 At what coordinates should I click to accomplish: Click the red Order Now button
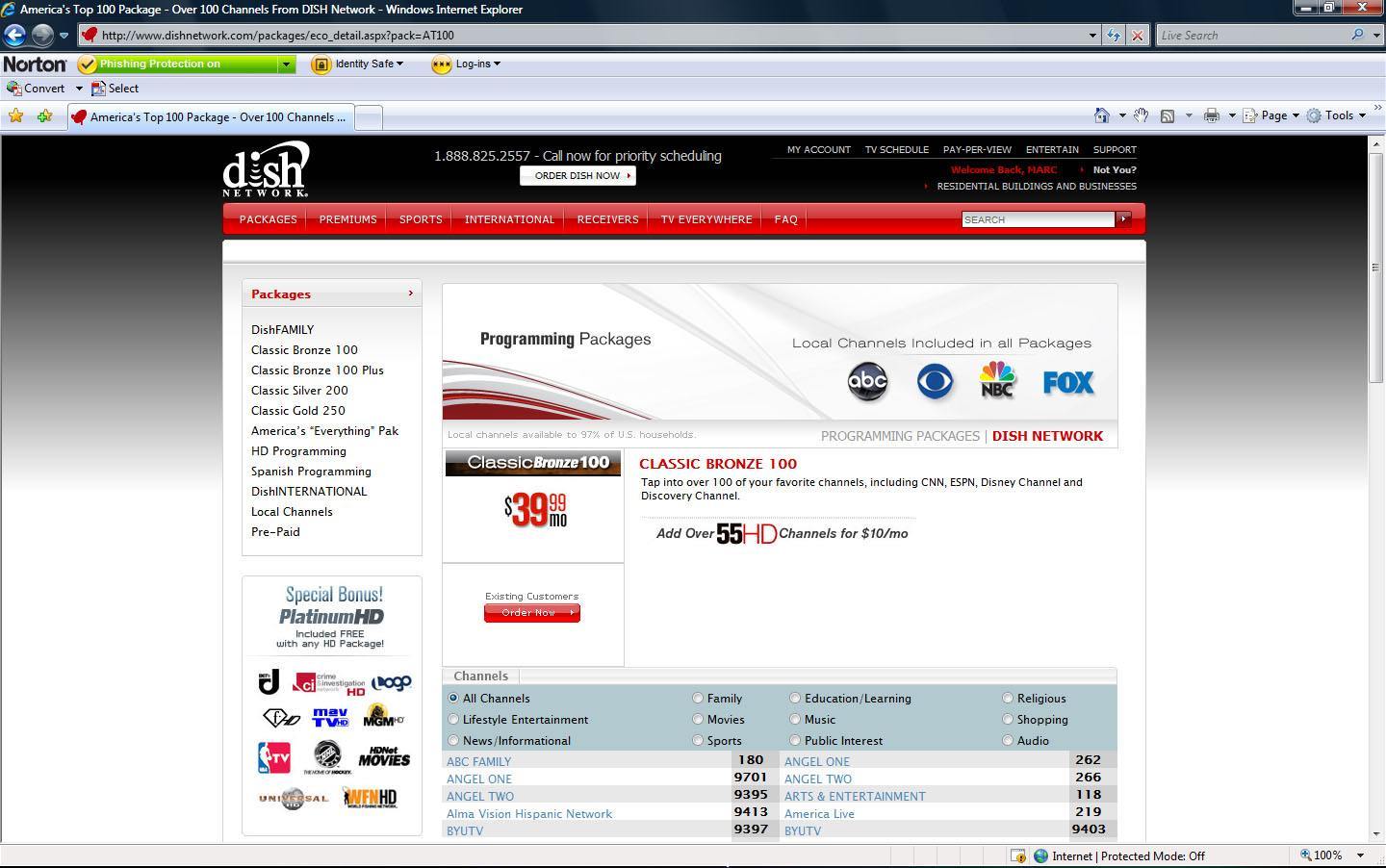[x=532, y=613]
